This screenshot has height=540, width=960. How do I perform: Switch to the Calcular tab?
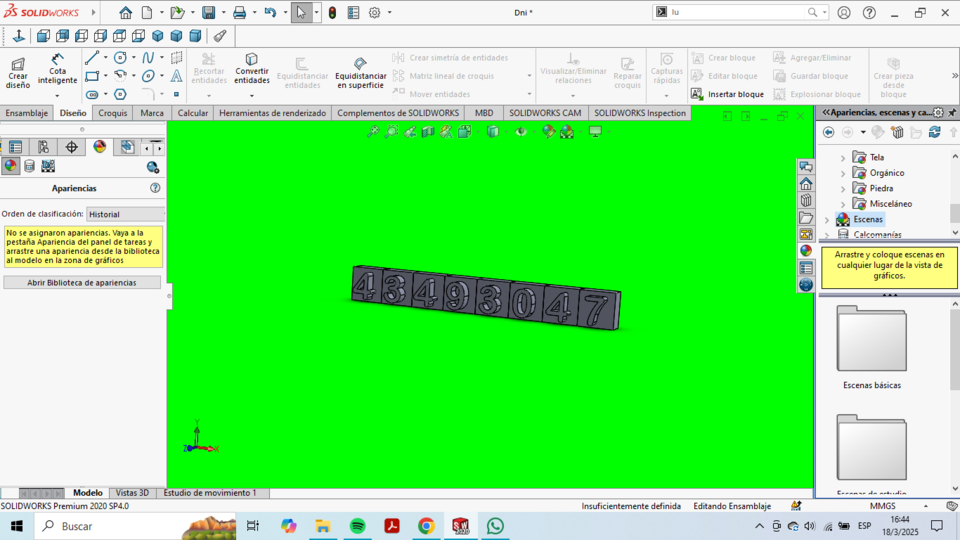[x=193, y=113]
